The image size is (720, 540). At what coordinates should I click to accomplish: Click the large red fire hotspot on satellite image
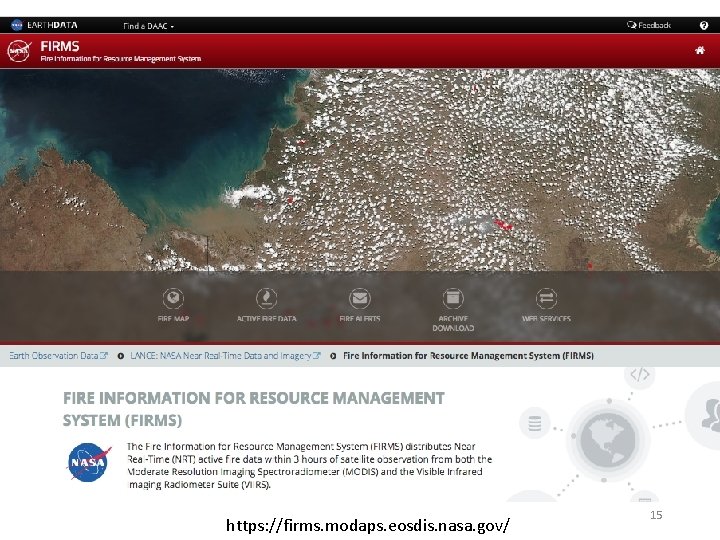coord(503,225)
